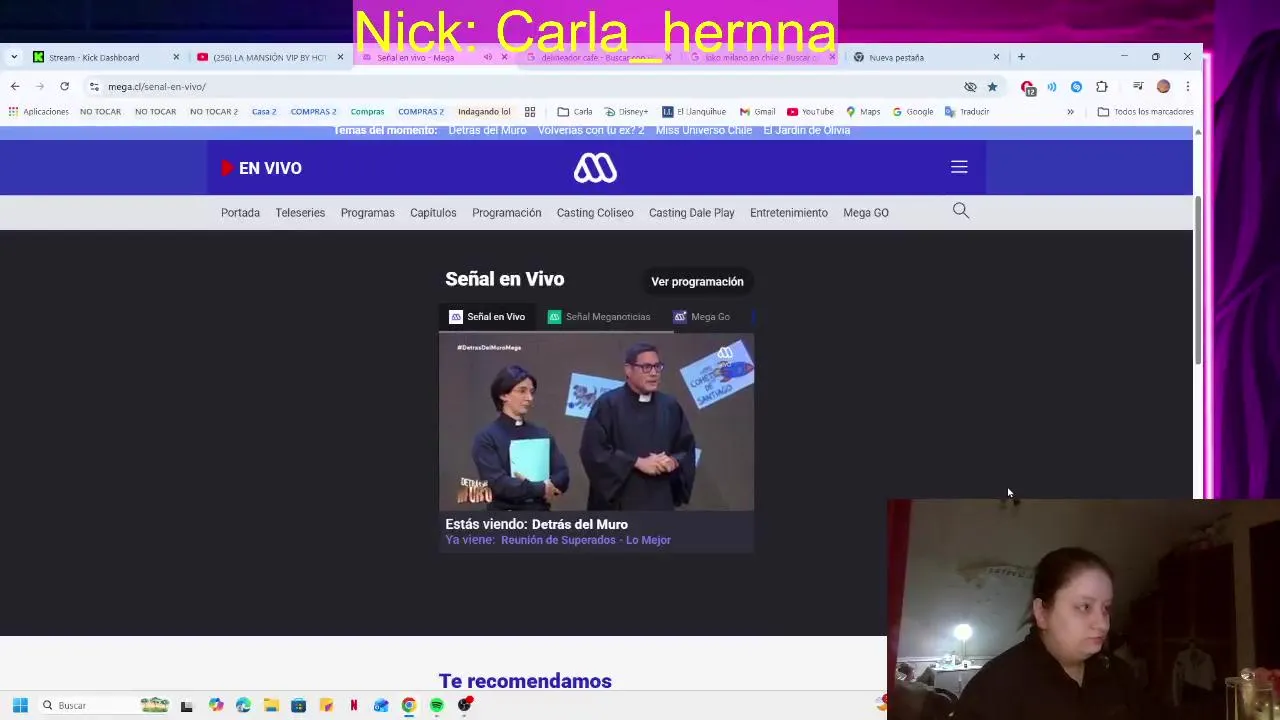Open the red extension with 12 badge
Image resolution: width=1280 pixels, height=720 pixels.
1028,87
